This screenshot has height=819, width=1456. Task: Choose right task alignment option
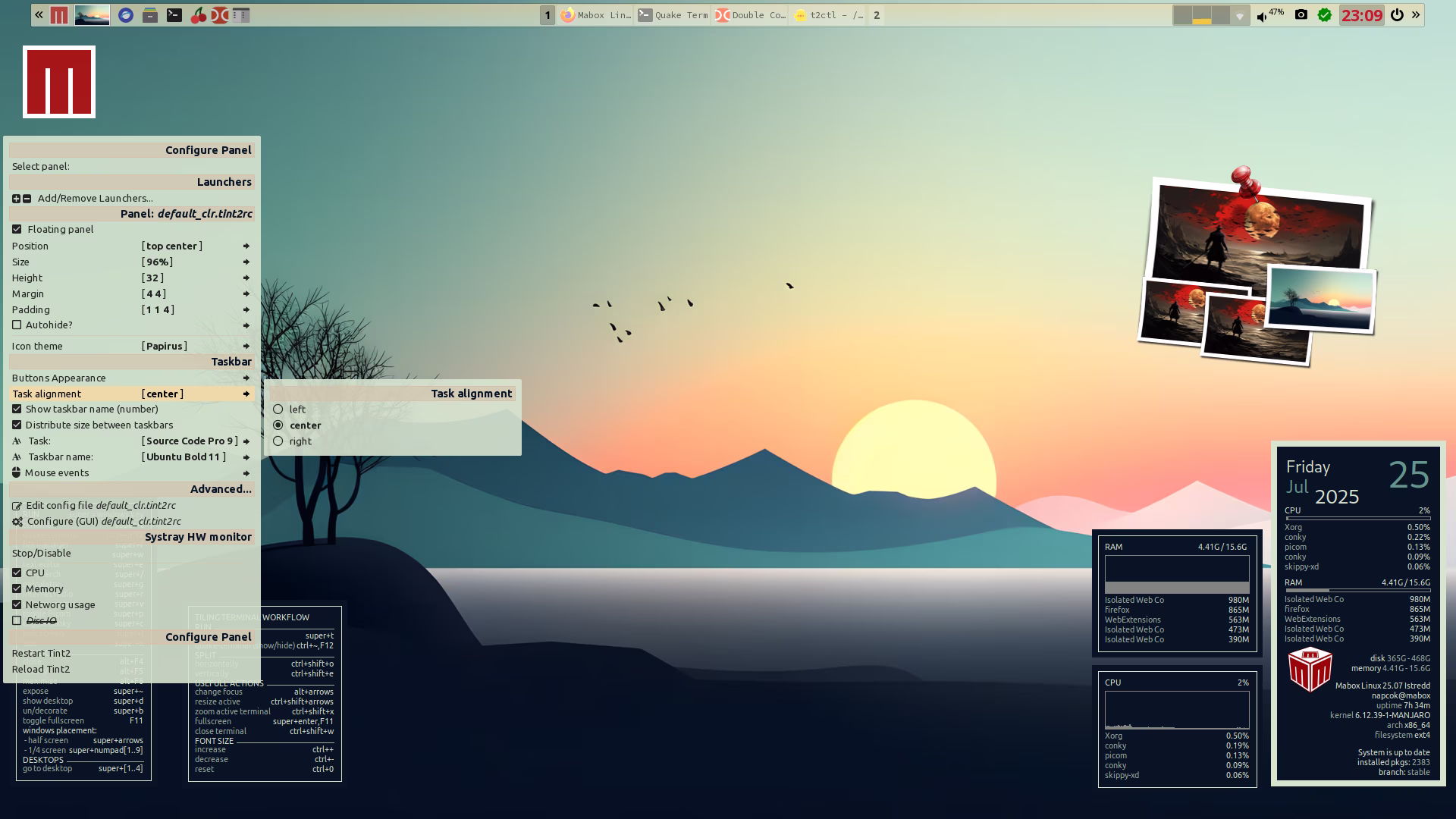278,441
